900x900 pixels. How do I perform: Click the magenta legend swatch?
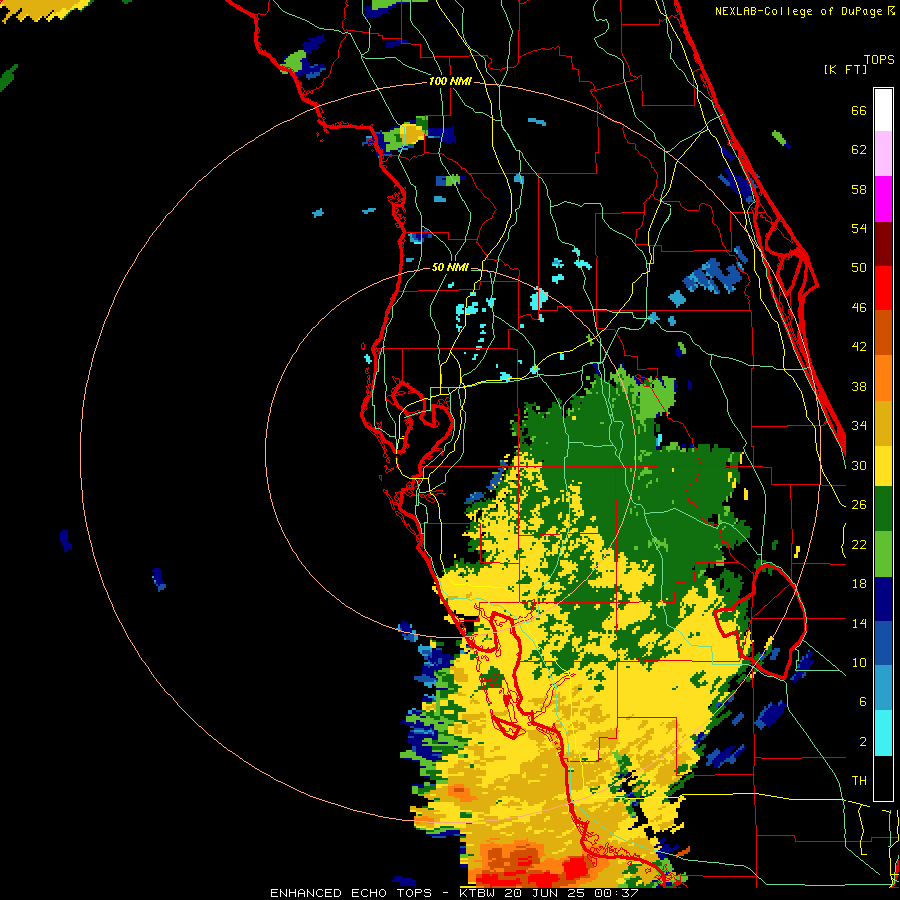883,199
